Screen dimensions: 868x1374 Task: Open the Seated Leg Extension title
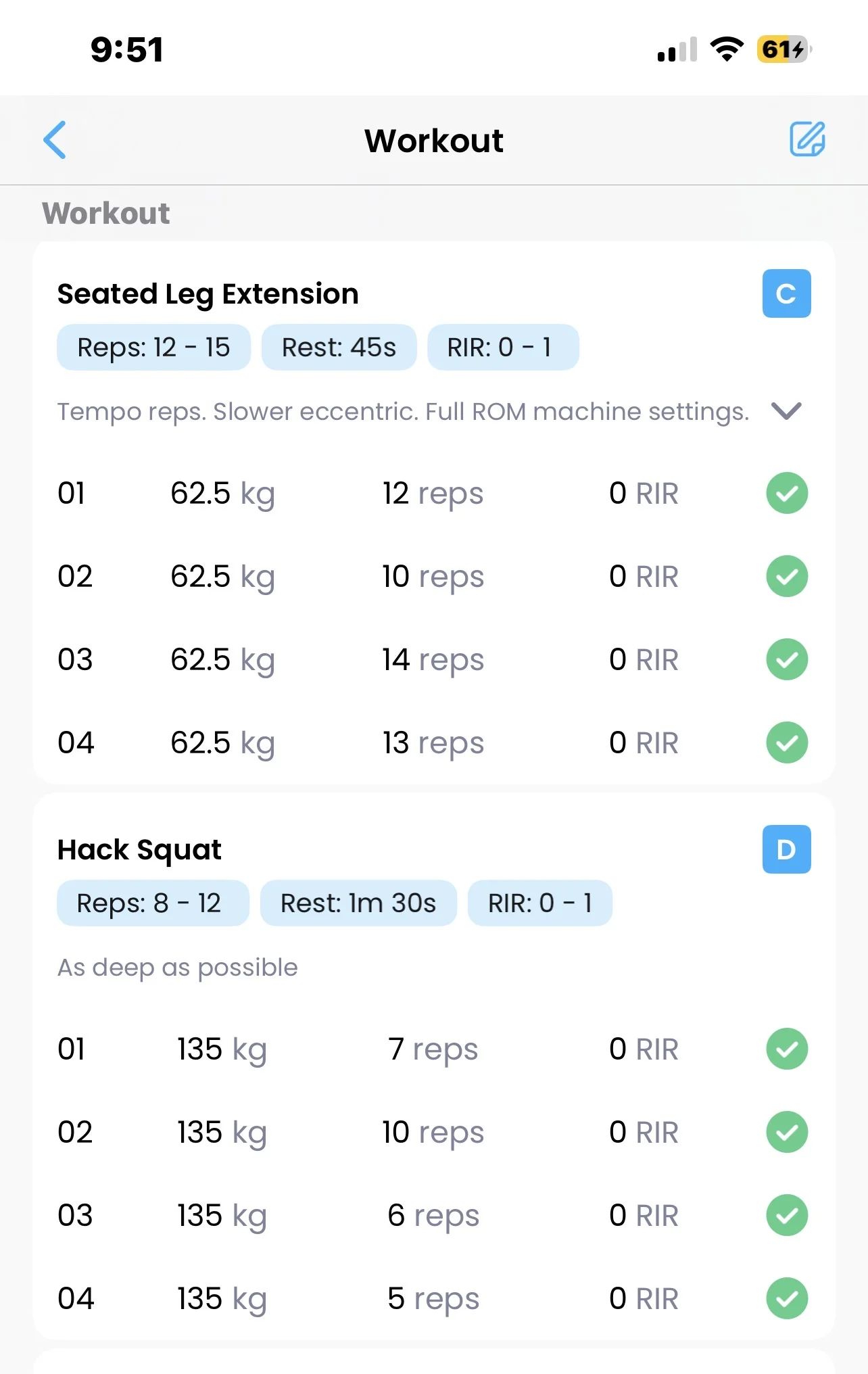tap(208, 294)
